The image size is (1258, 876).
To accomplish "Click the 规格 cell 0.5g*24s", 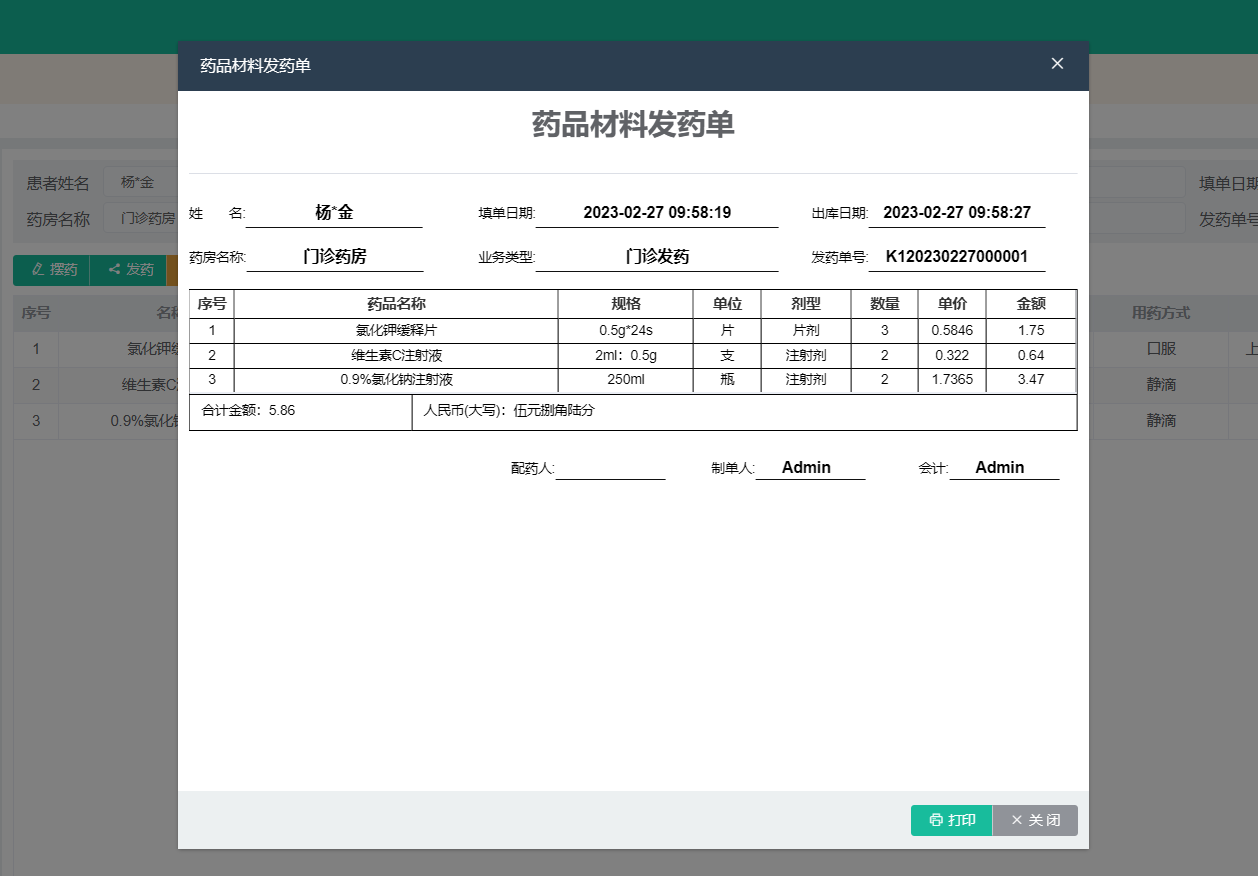I will 626,330.
